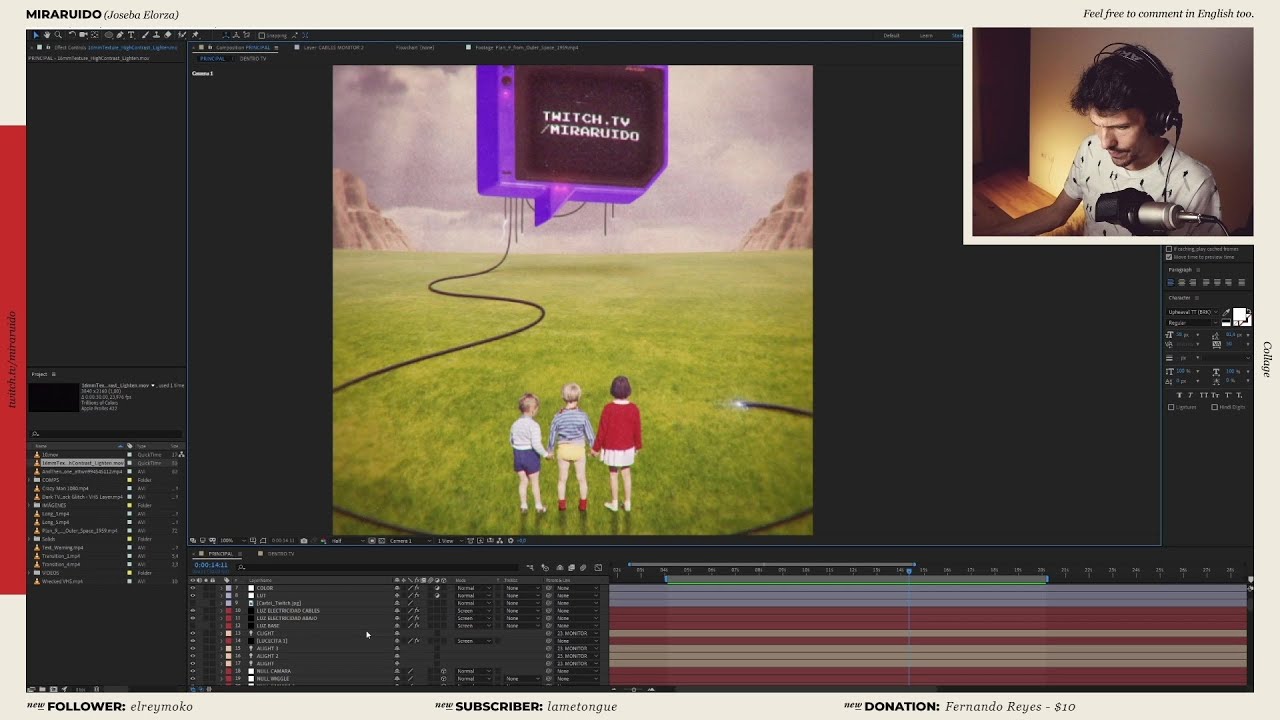Switch to the Learn workspace
The image size is (1280, 720).
pos(926,35)
